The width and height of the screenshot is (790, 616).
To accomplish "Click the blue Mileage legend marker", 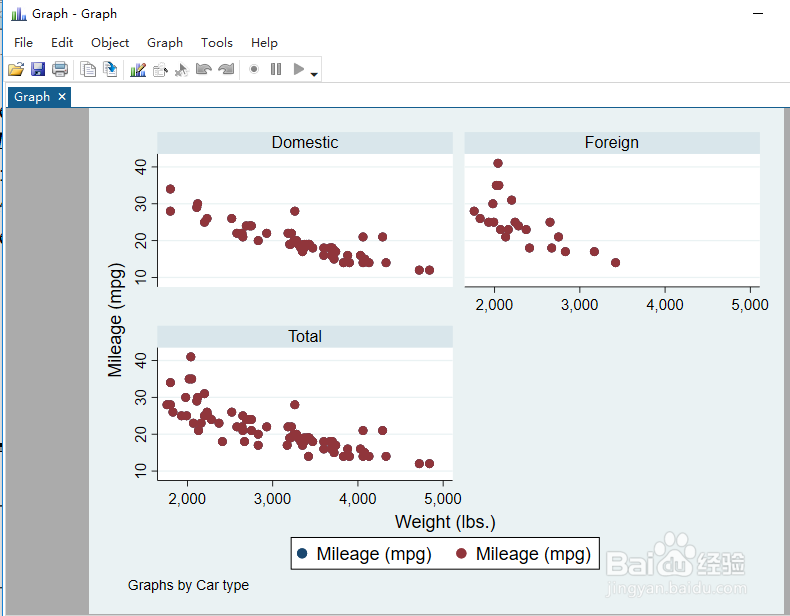I will (301, 553).
